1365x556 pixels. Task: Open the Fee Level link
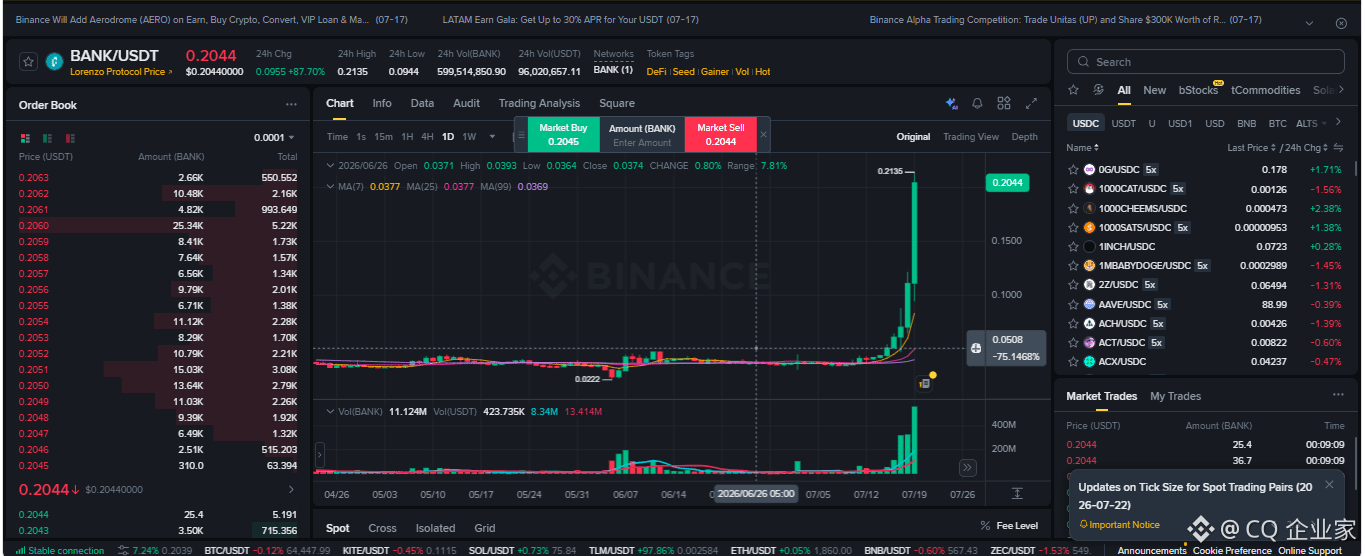coord(1010,526)
